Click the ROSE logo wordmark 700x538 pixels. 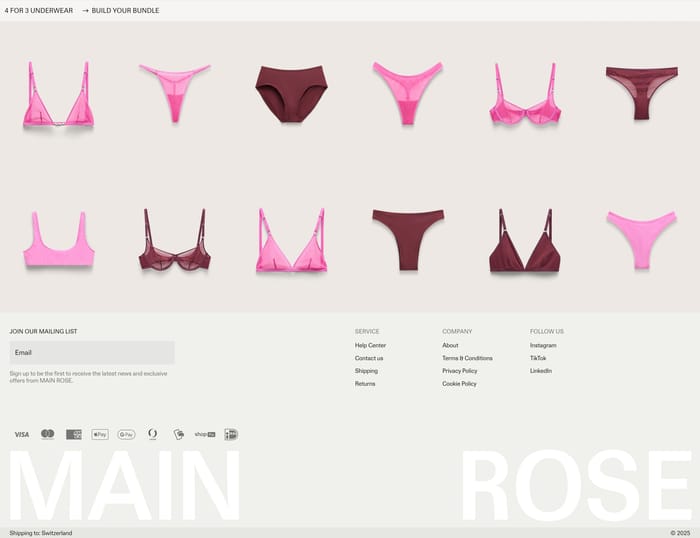point(576,485)
